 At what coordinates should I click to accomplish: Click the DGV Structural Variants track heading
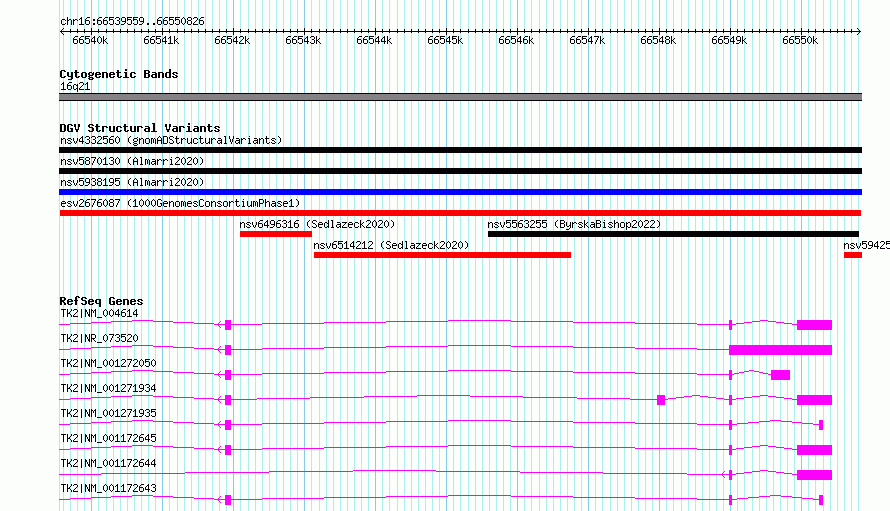pos(140,128)
